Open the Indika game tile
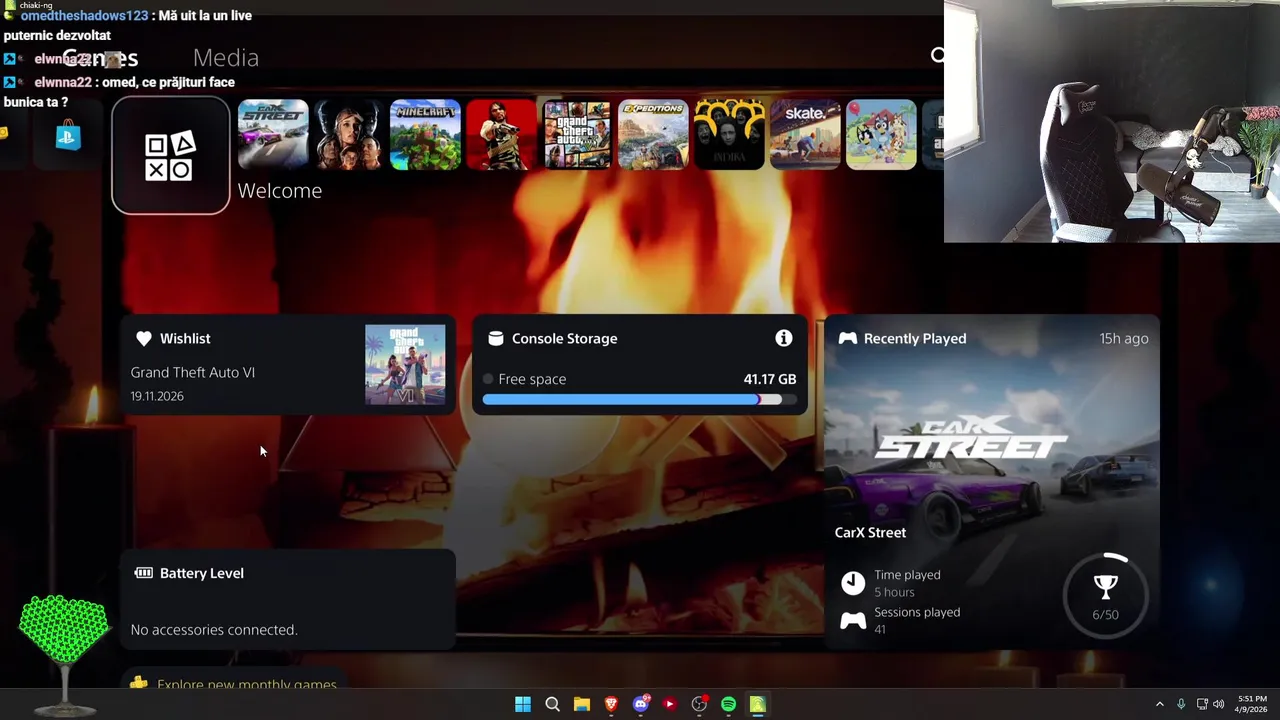The width and height of the screenshot is (1280, 720). tap(729, 134)
